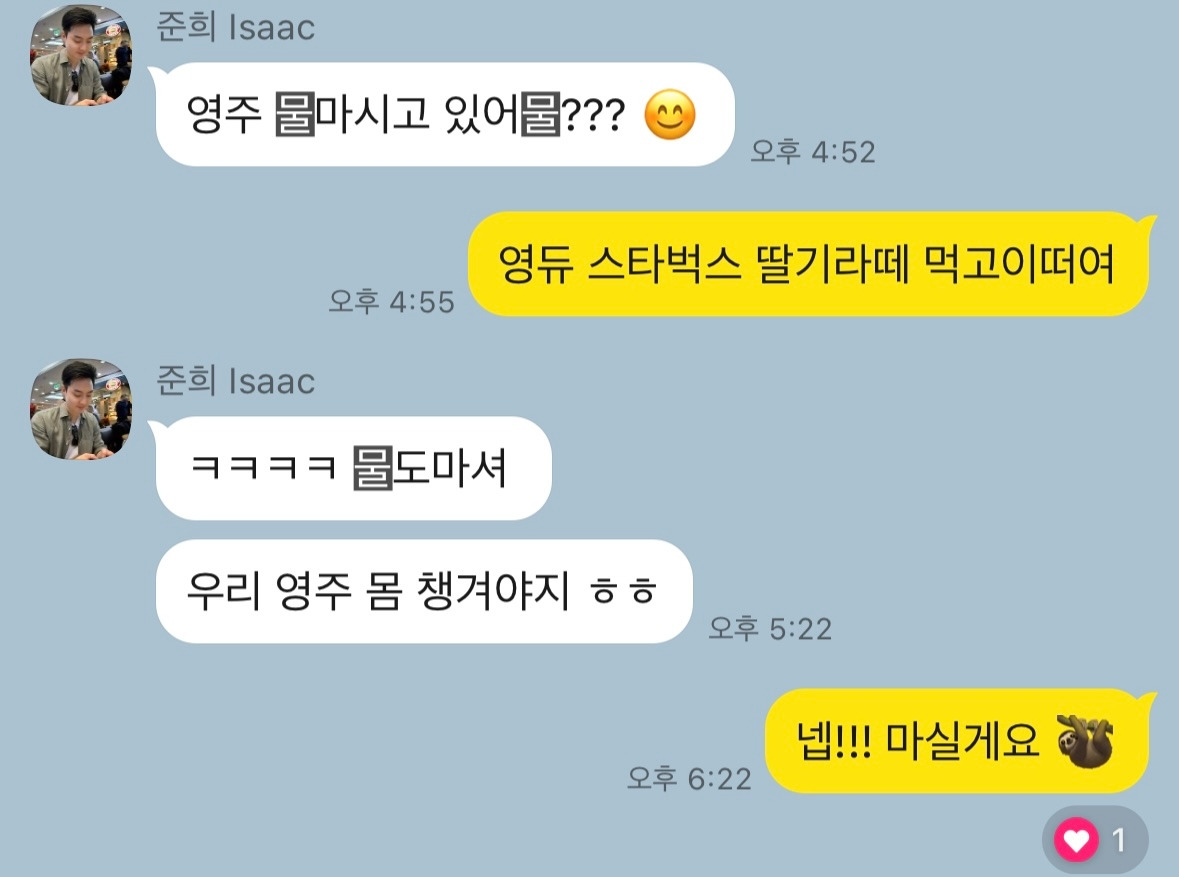Click the 오후 5:22 timestamp

[x=771, y=629]
